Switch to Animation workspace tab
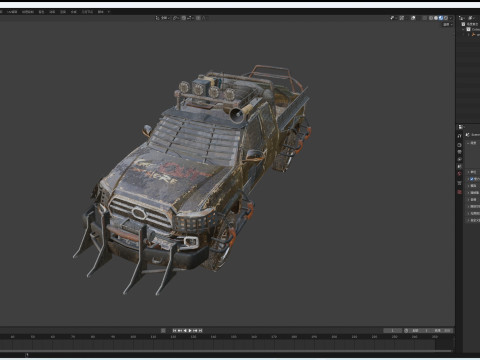This screenshot has height=360, width=480. click(x=52, y=12)
